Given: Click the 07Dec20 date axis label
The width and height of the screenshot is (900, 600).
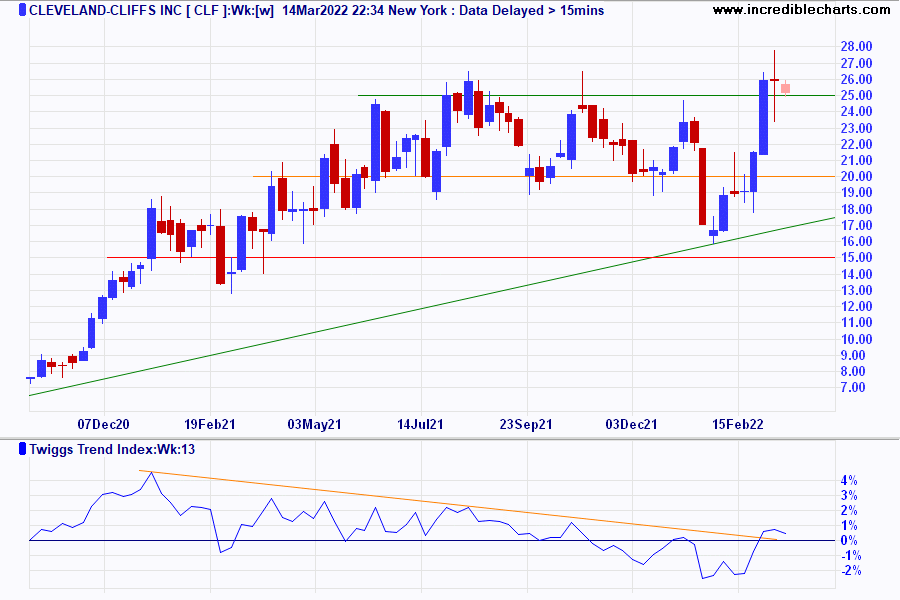Looking at the screenshot, I should (103, 424).
